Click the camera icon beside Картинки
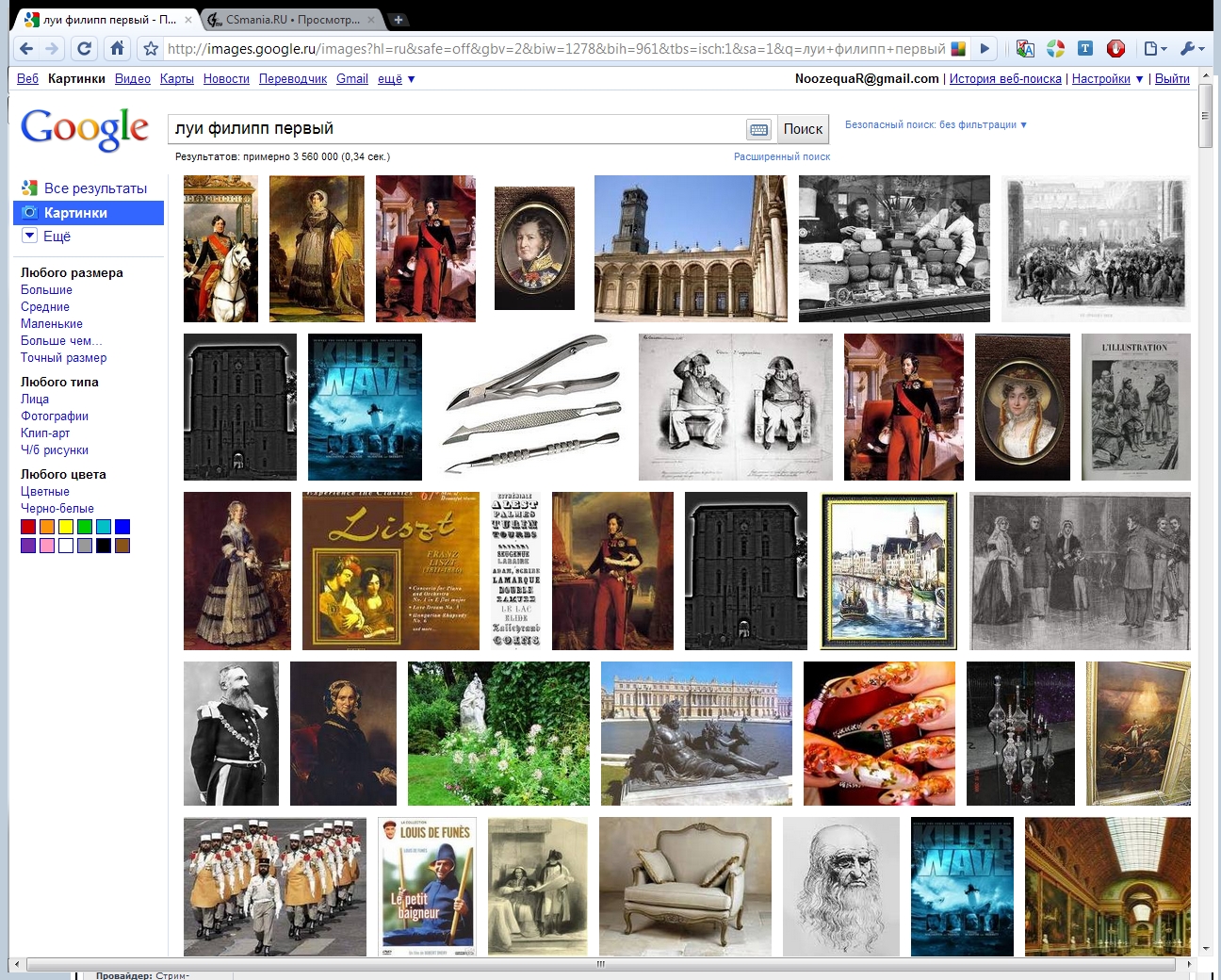 click(x=29, y=213)
